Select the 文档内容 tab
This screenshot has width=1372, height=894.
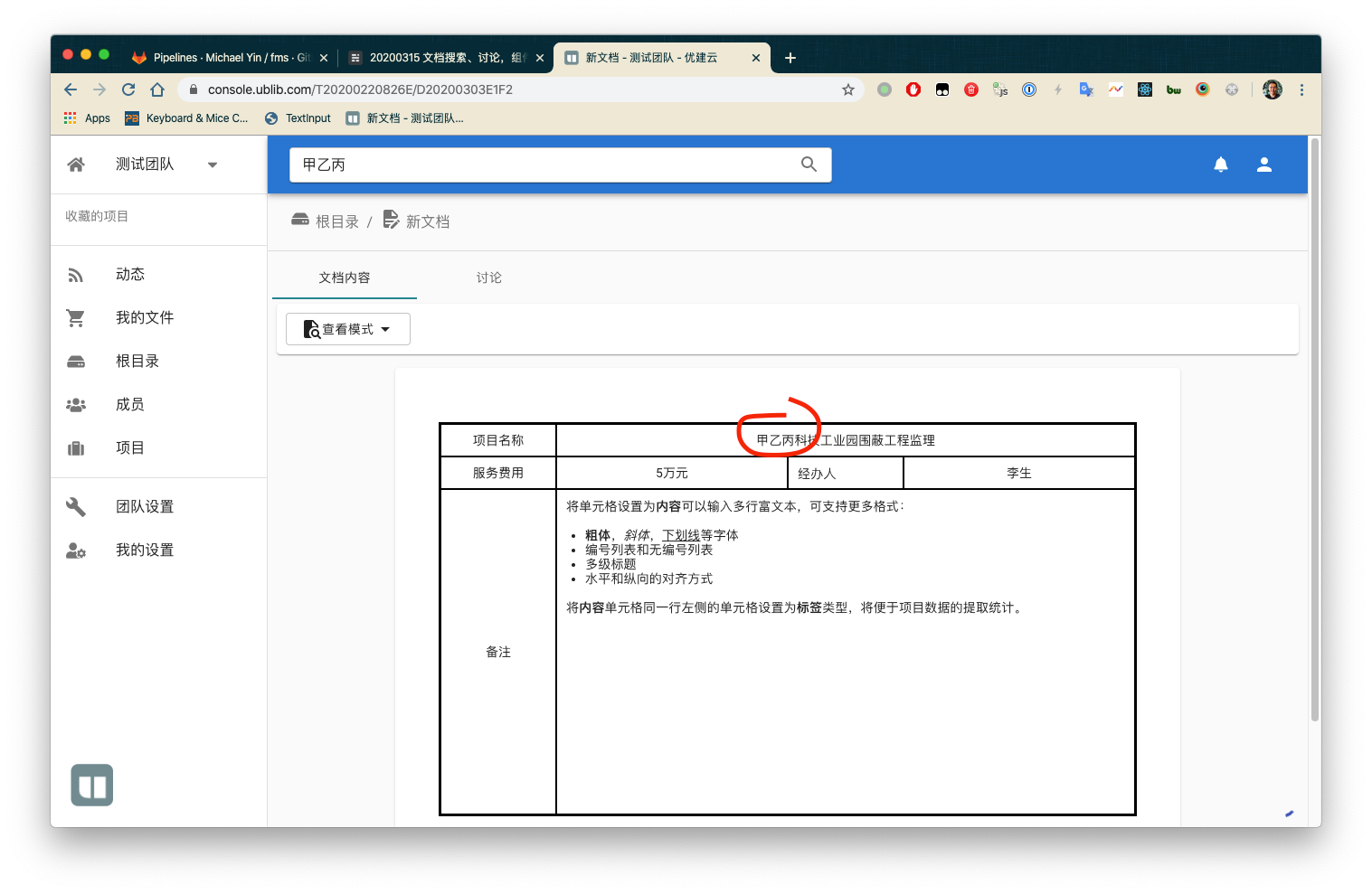pos(345,278)
